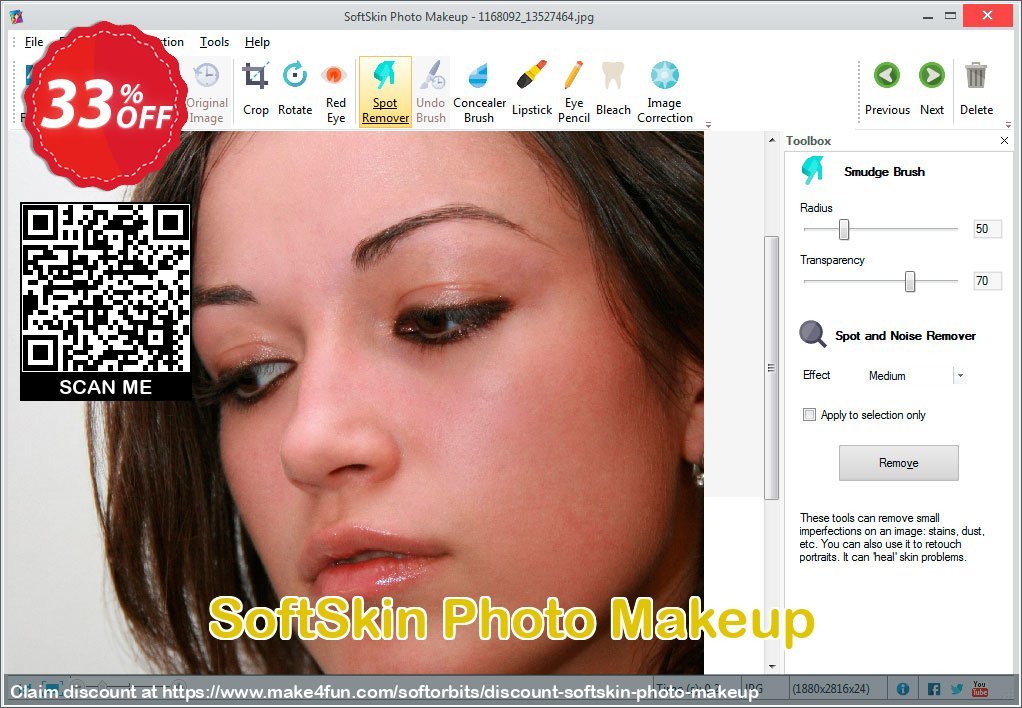Screen dimensions: 1022x708
Task: Click the vertical scrollbar thumb
Action: pos(772,368)
